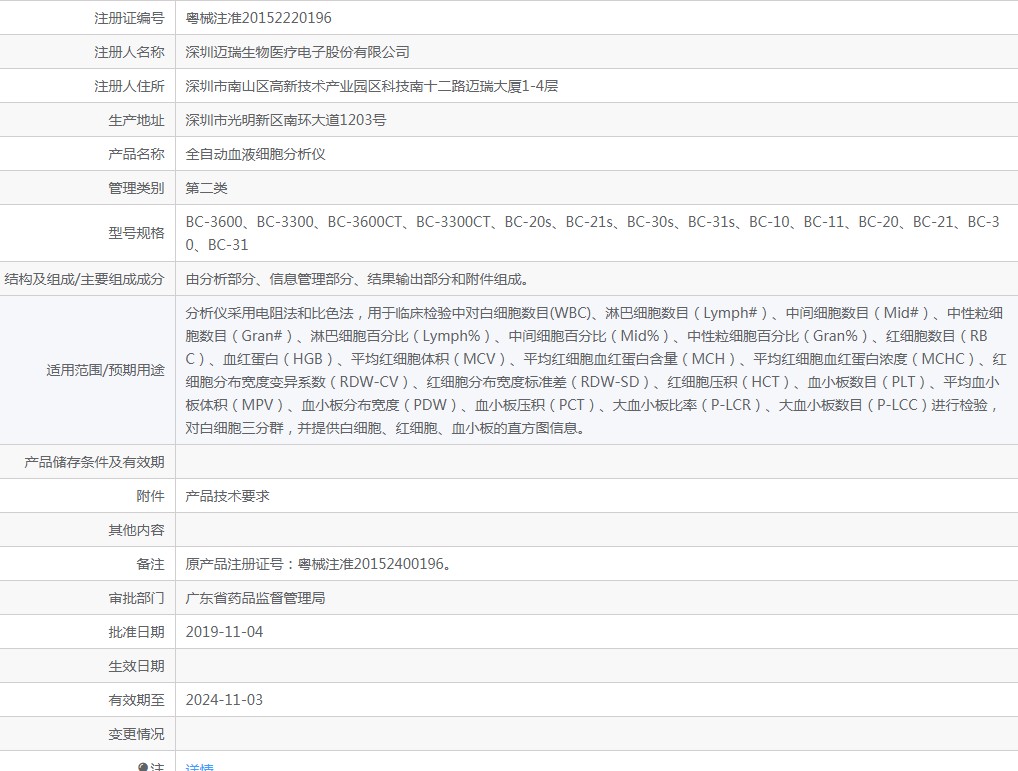Click expiry date 2024-11-03
The height and width of the screenshot is (771, 1018).
coord(224,700)
